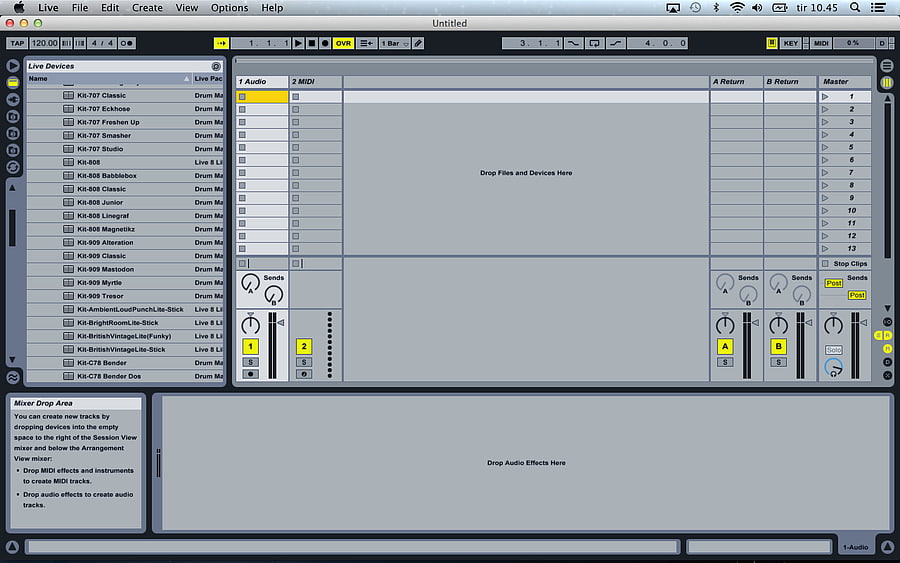Enable KEY map mode
This screenshot has height=563, width=900.
[x=790, y=43]
